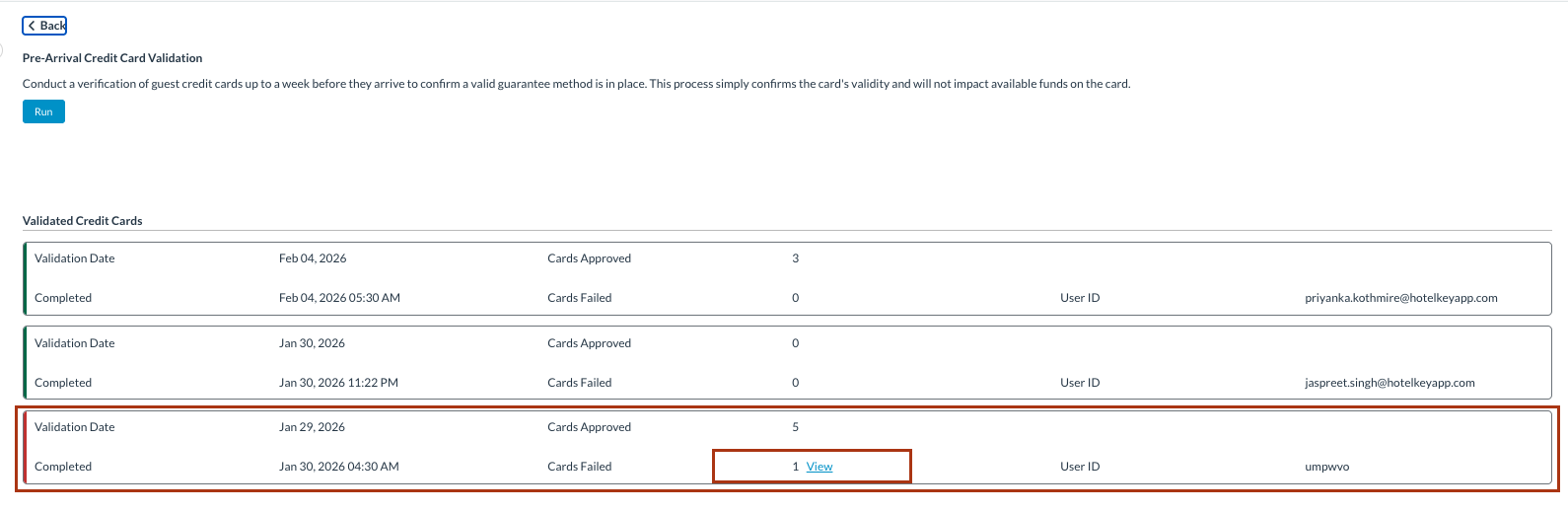The height and width of the screenshot is (512, 1568).
Task: Open the View link for failed cards
Action: [819, 467]
